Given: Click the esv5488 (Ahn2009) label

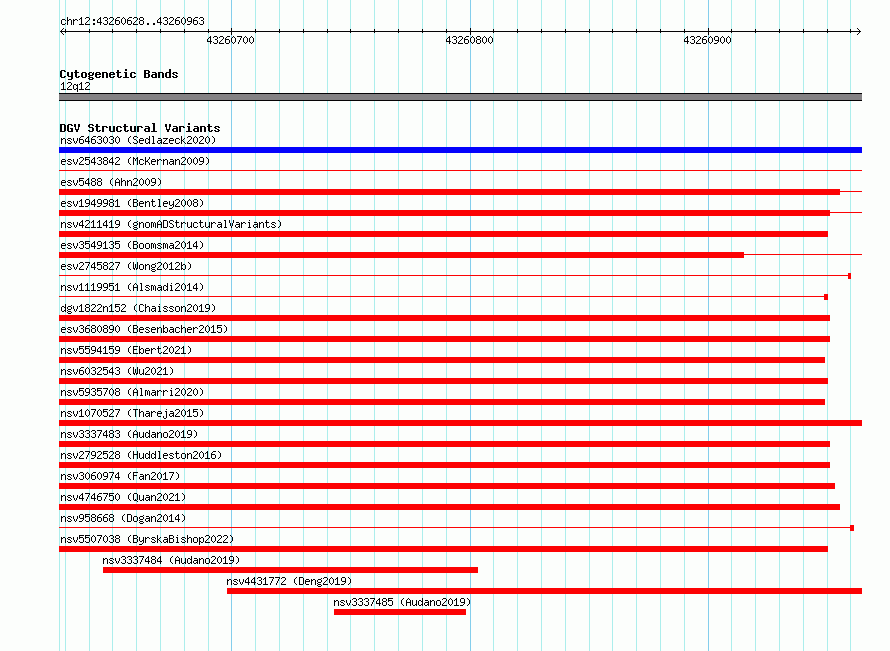Looking at the screenshot, I should tap(111, 182).
